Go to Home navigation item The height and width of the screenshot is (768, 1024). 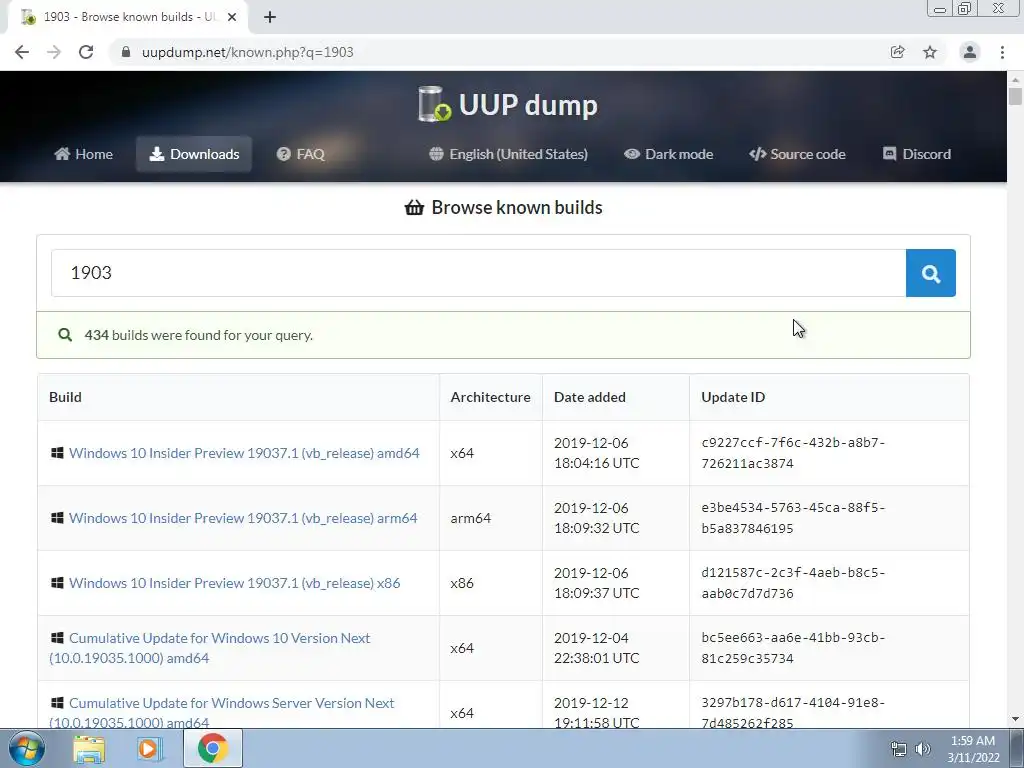84,154
